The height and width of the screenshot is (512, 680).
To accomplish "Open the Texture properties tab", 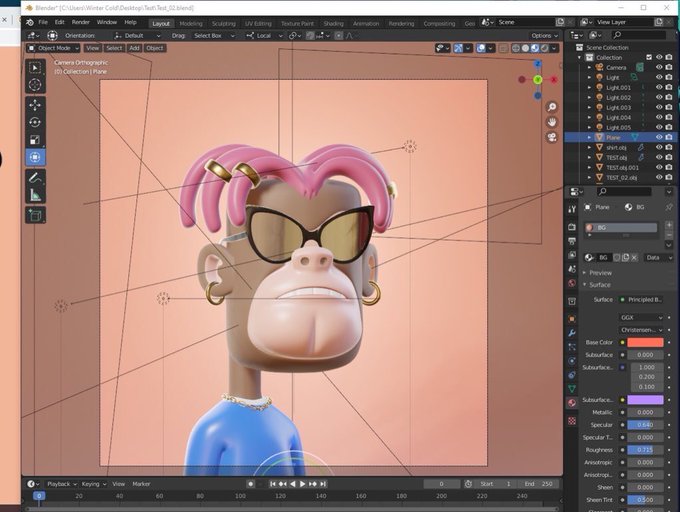I will 572,421.
